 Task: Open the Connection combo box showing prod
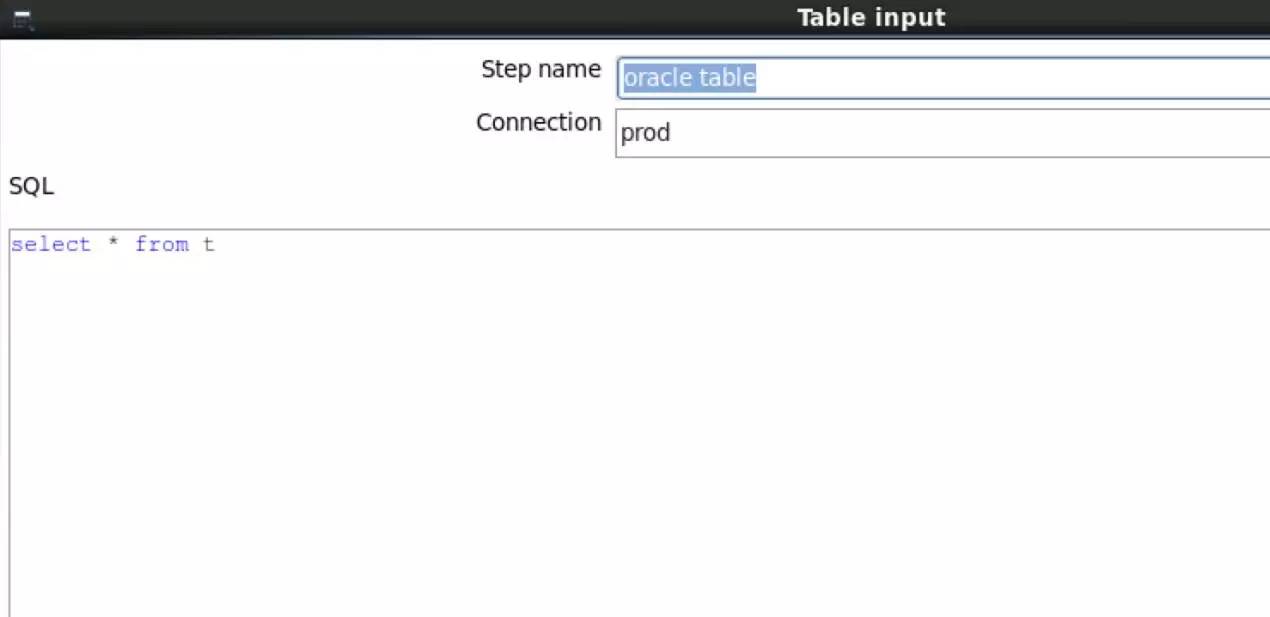(943, 132)
